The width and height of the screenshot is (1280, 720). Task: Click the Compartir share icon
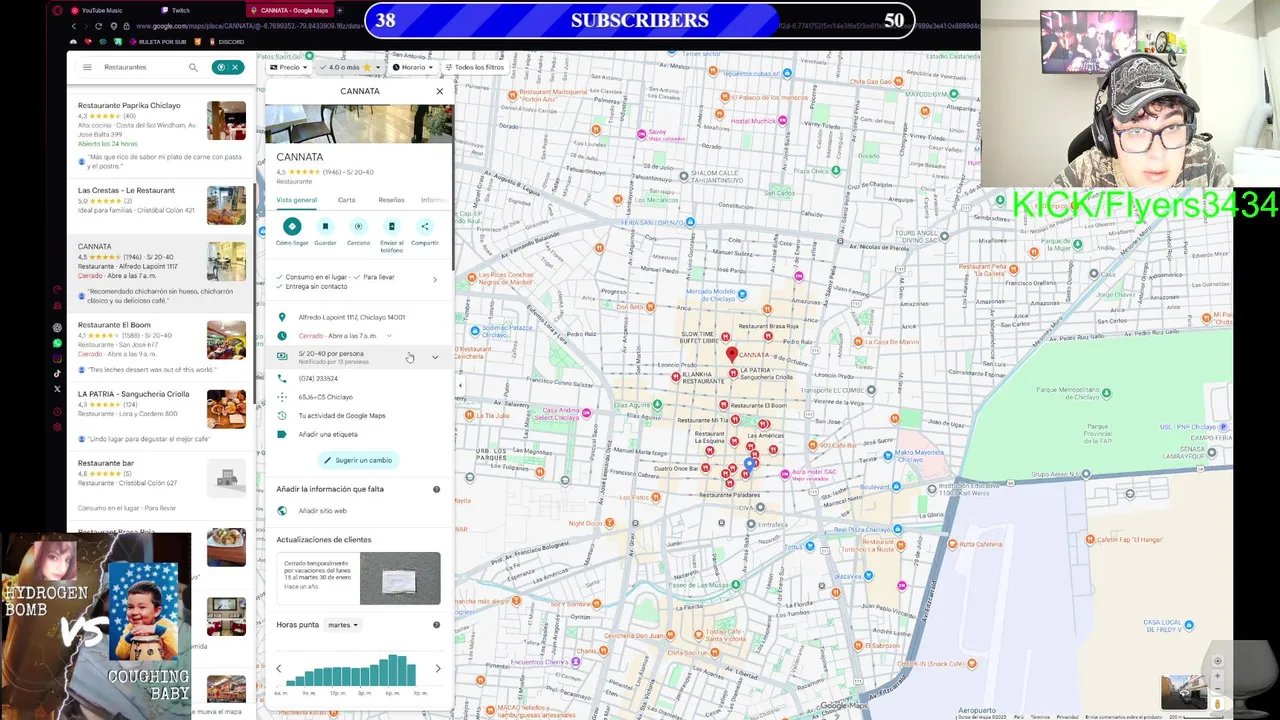pyautogui.click(x=425, y=226)
